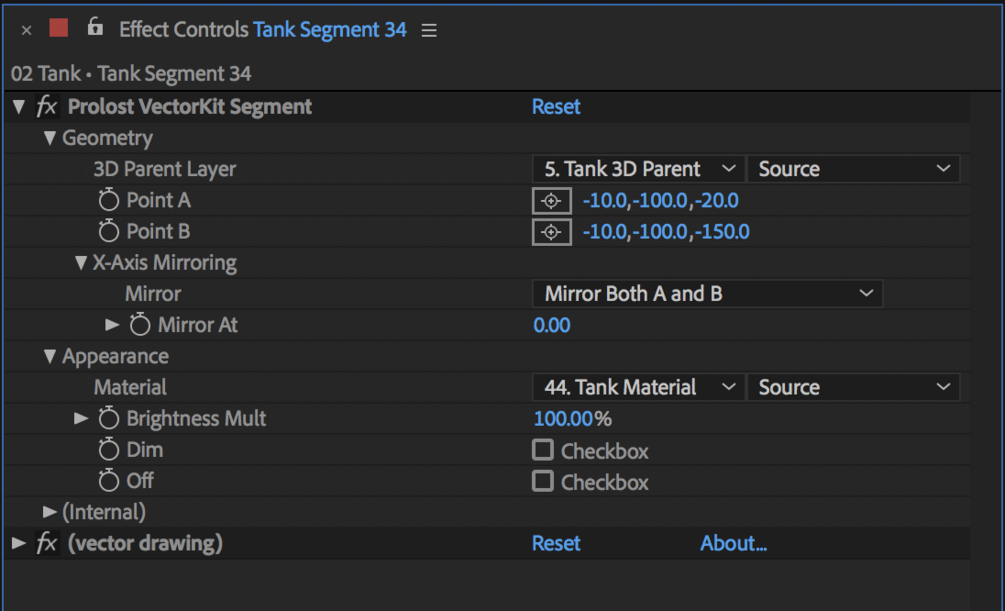Click the Point B crosshair target icon
The height and width of the screenshot is (611, 1005).
pyautogui.click(x=551, y=233)
